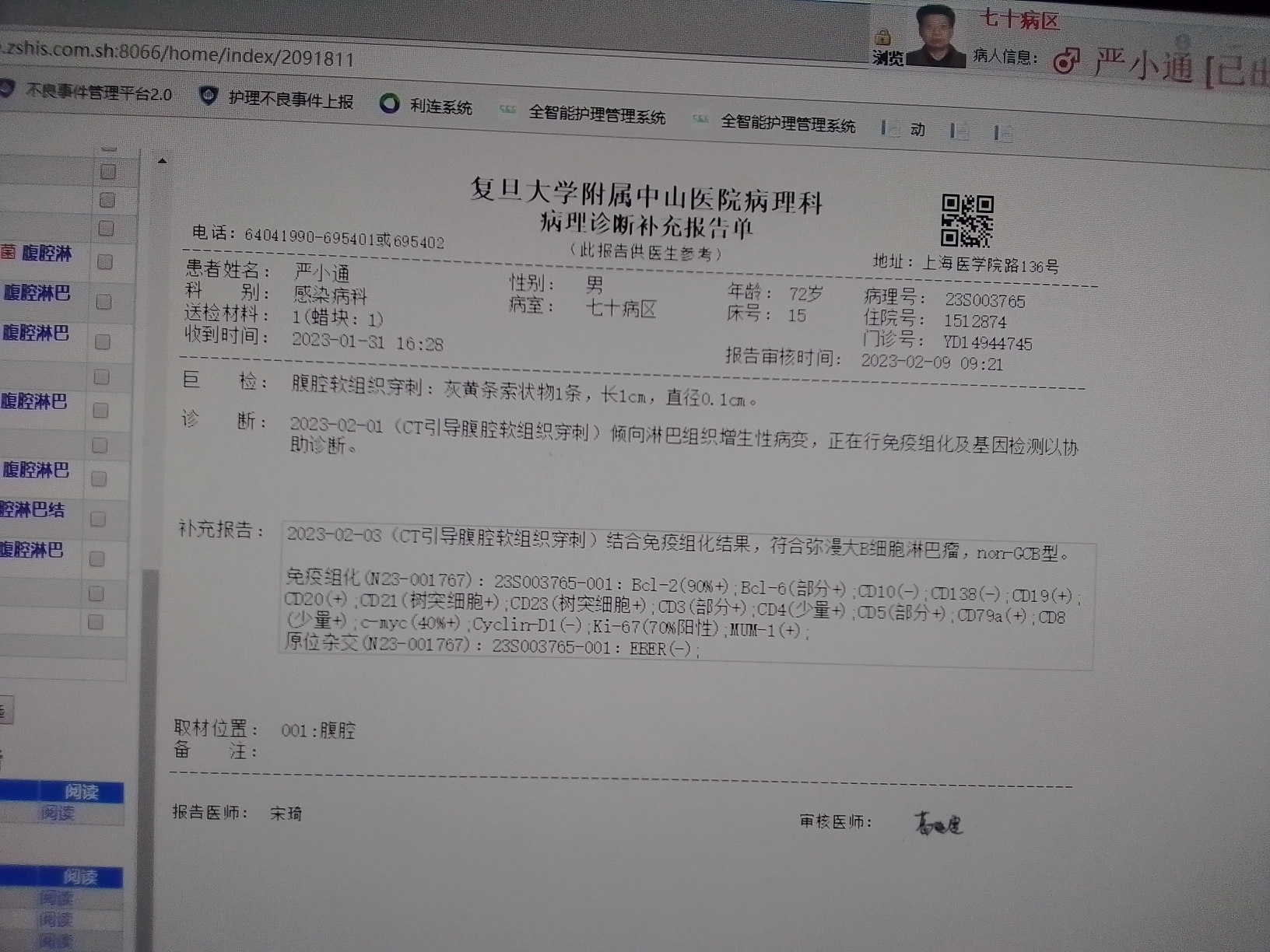Click the shield icon beside 护理不良事件上报
The height and width of the screenshot is (952, 1270).
tap(208, 96)
